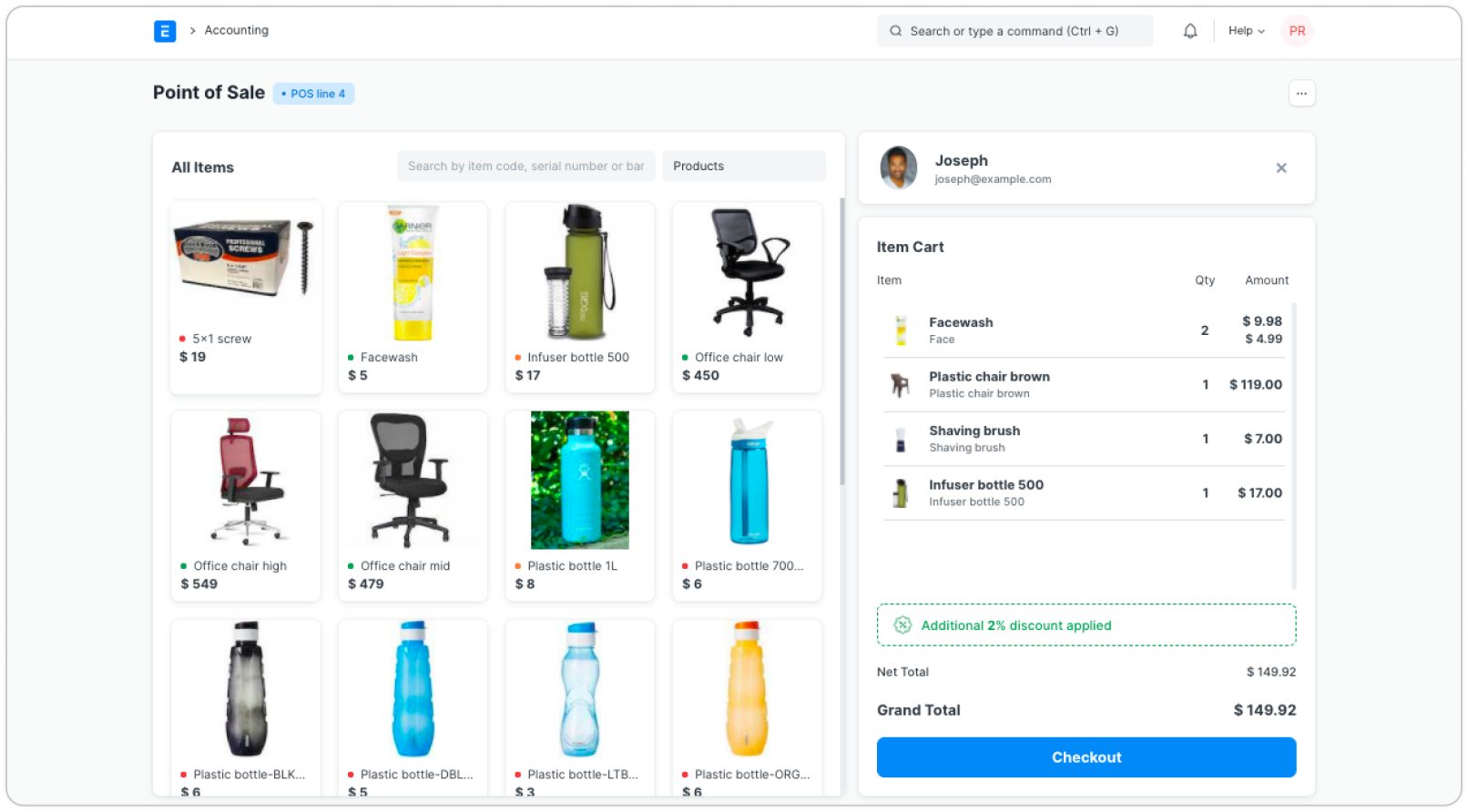Add the Office chair low item
Screen dimensions: 1468x812
[x=747, y=297]
